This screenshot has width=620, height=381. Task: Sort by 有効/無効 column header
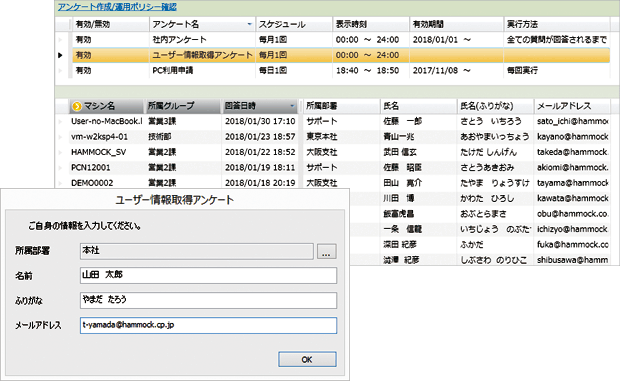[111, 24]
